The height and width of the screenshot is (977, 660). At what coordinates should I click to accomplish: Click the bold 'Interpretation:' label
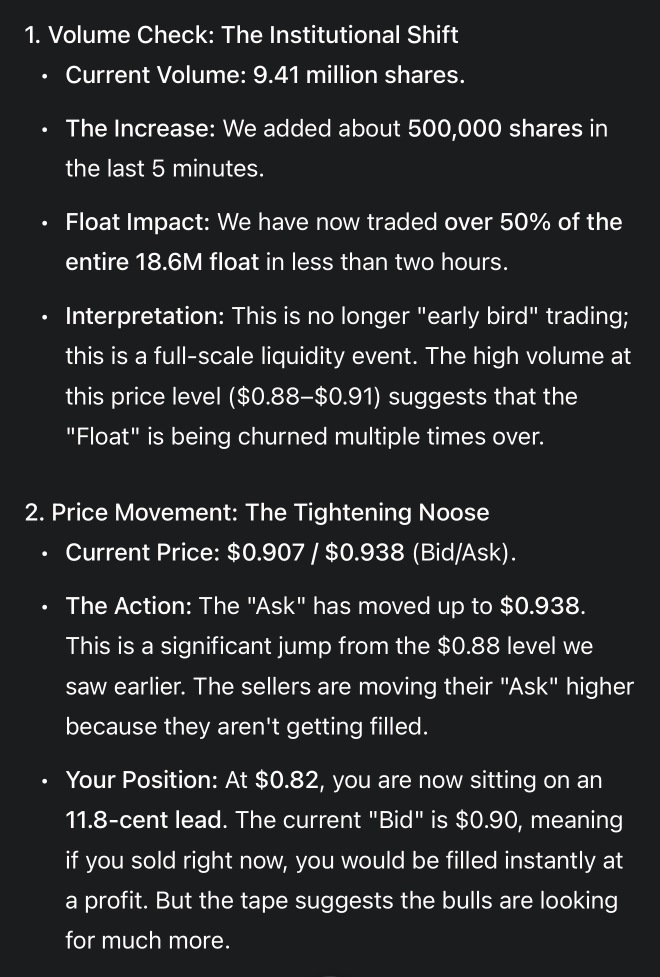point(145,316)
